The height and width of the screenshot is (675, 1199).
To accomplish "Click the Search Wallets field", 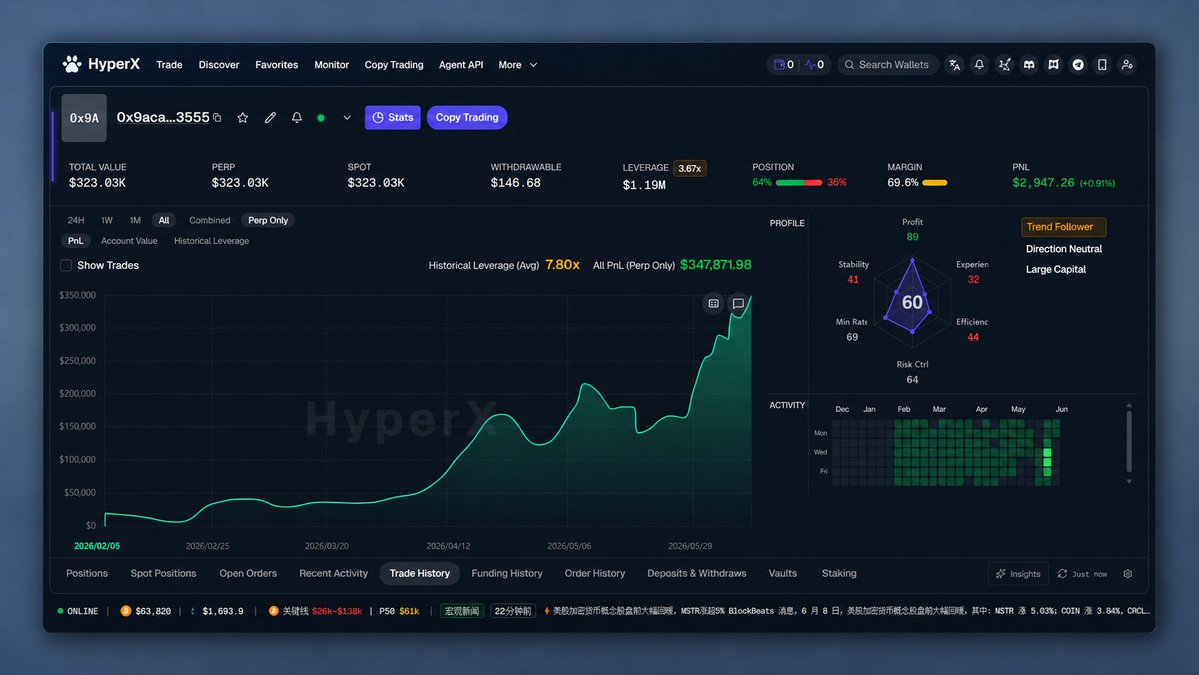I will (888, 65).
